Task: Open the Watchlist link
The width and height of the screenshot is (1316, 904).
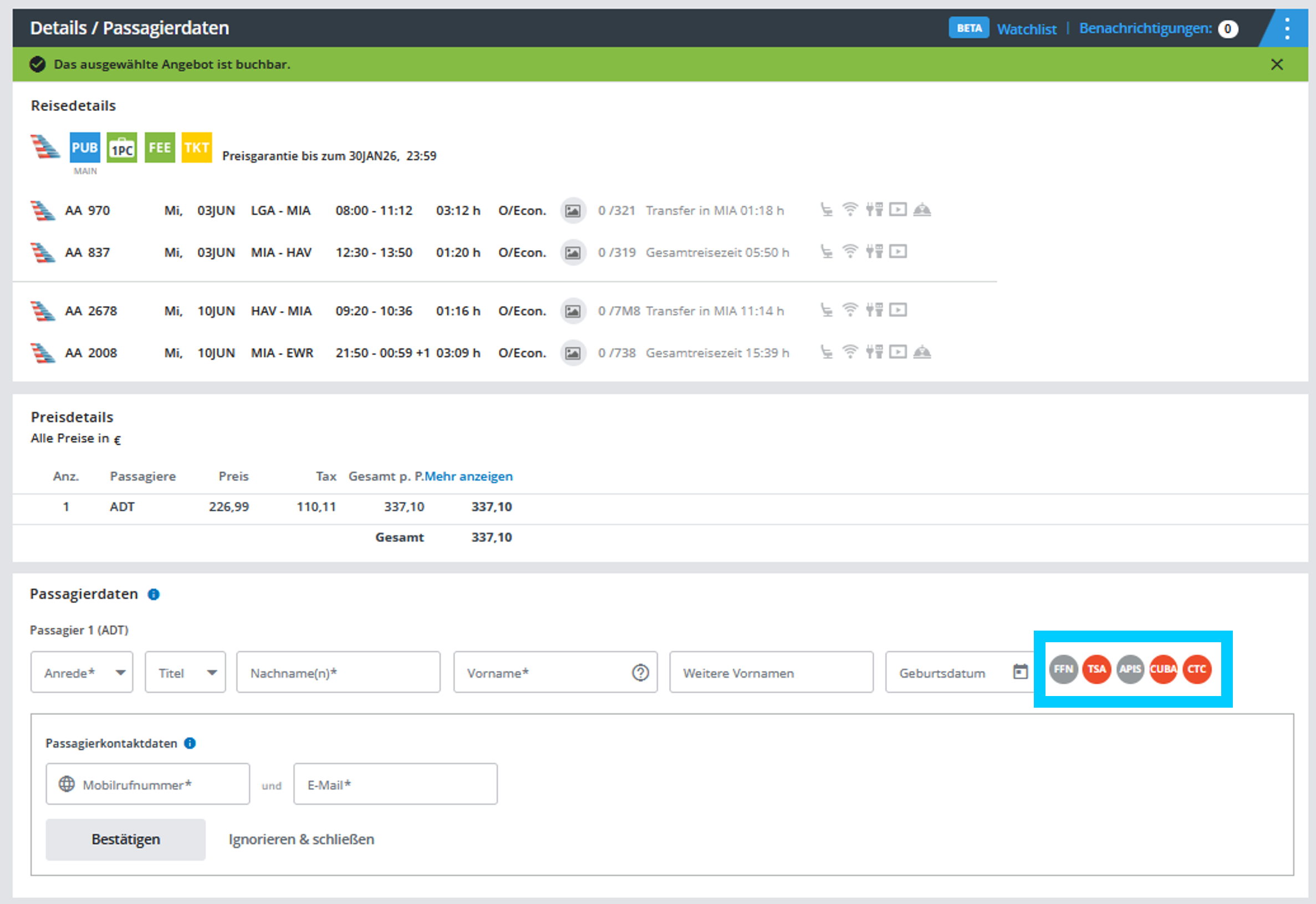Action: (1026, 29)
